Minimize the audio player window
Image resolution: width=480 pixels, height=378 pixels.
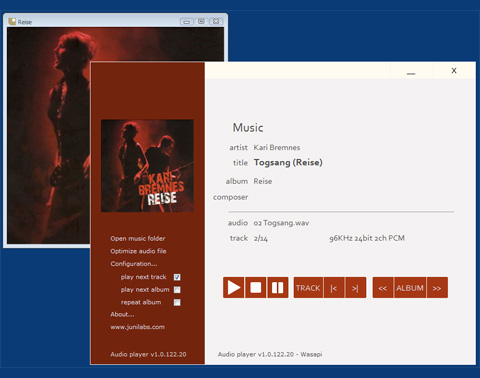[x=411, y=71]
